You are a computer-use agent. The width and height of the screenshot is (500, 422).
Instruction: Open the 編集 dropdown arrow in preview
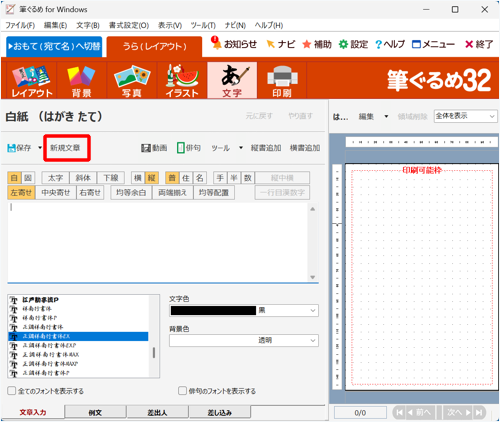(386, 116)
